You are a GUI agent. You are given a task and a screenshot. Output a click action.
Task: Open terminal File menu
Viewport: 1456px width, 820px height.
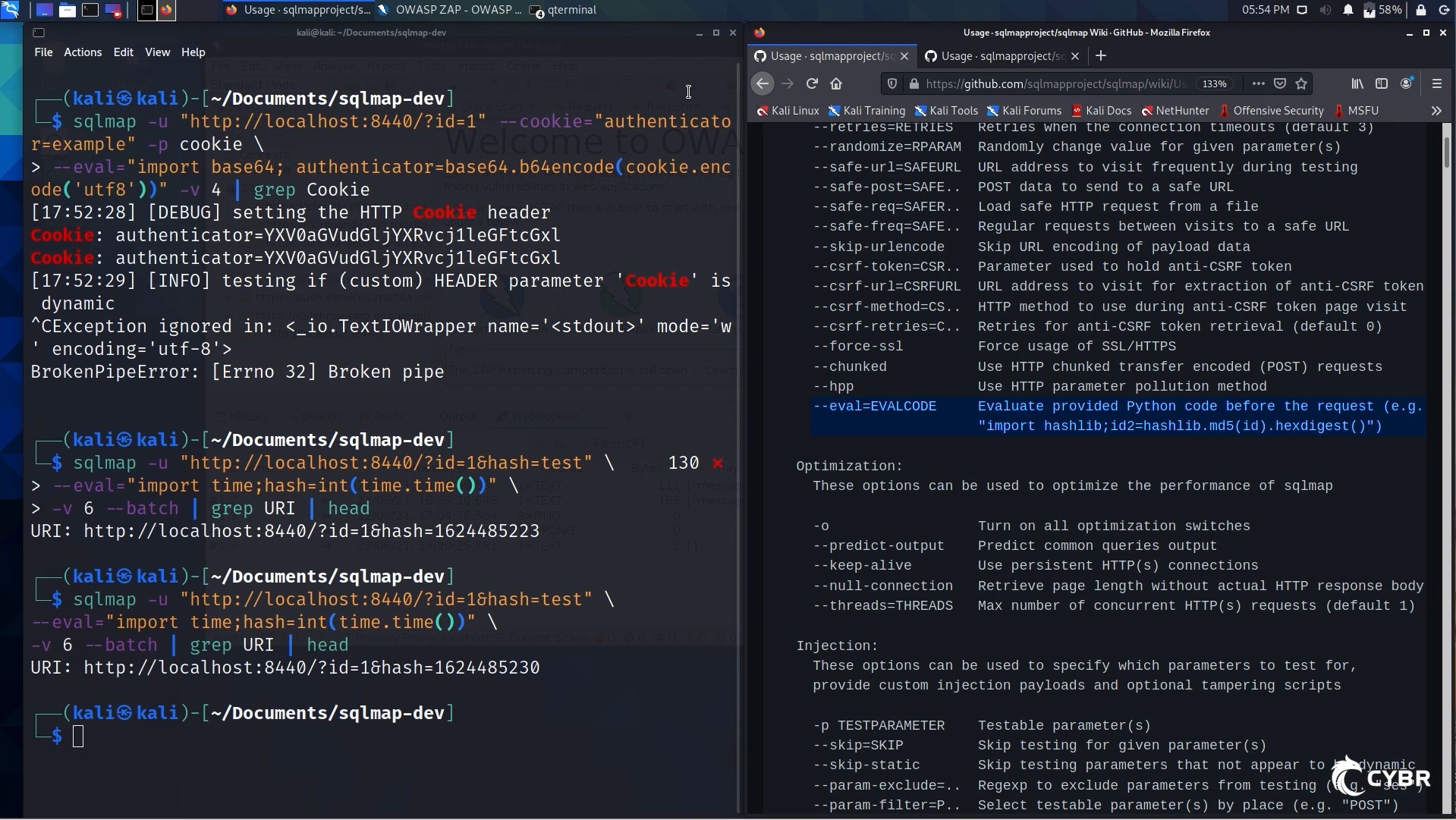point(43,52)
